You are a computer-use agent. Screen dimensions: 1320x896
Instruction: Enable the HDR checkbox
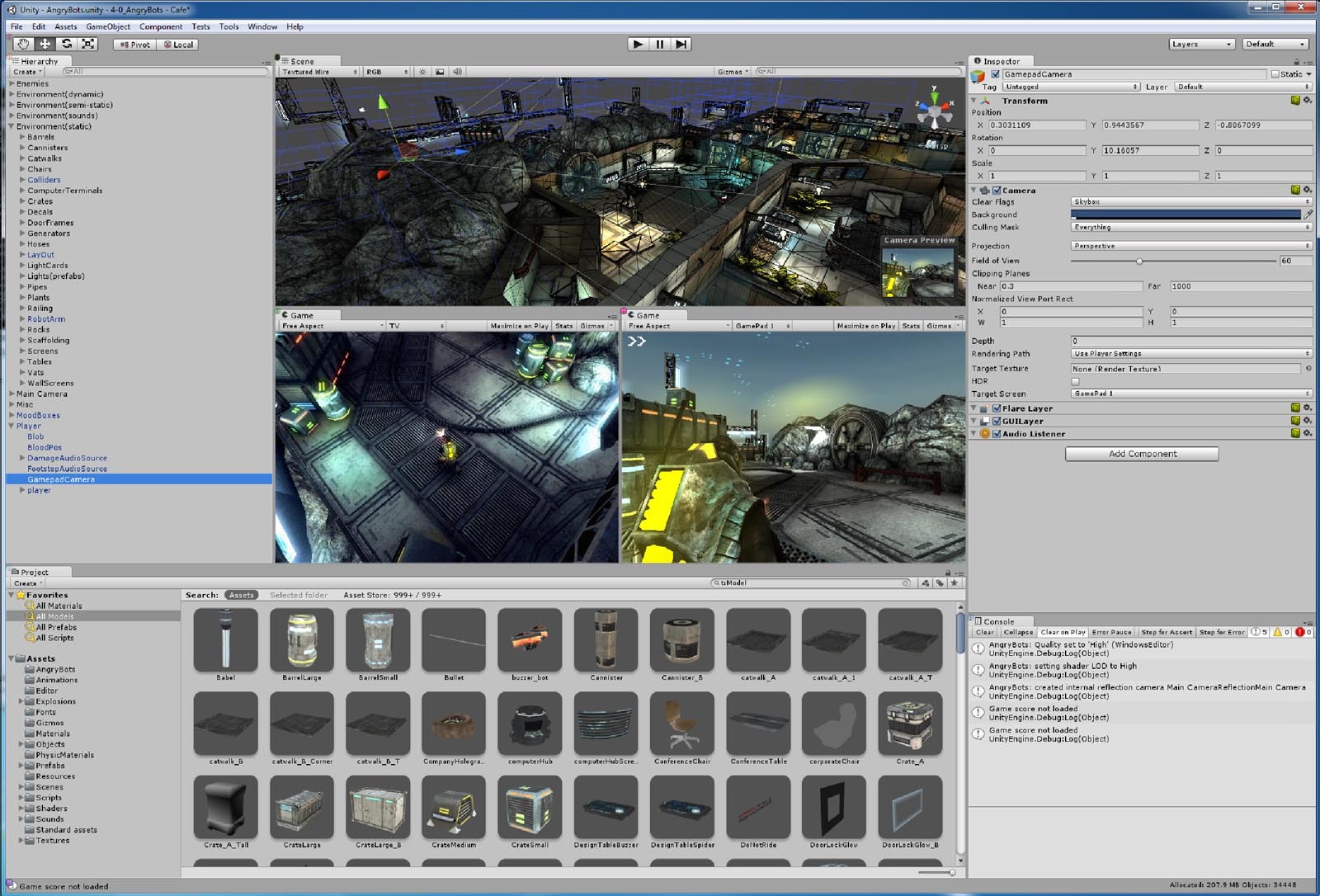(x=1075, y=381)
